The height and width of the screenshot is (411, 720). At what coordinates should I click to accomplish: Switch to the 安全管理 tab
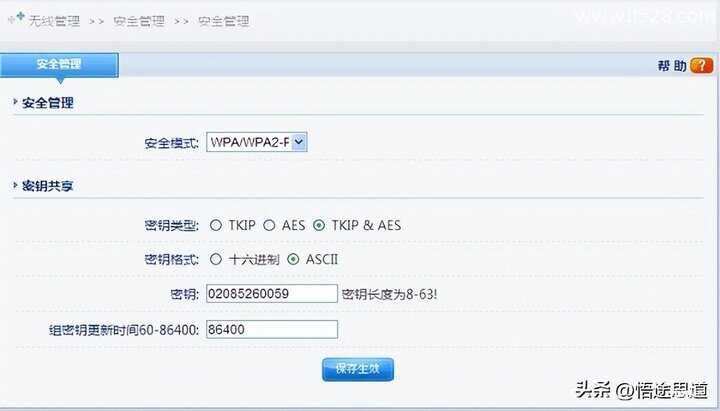tap(59, 65)
